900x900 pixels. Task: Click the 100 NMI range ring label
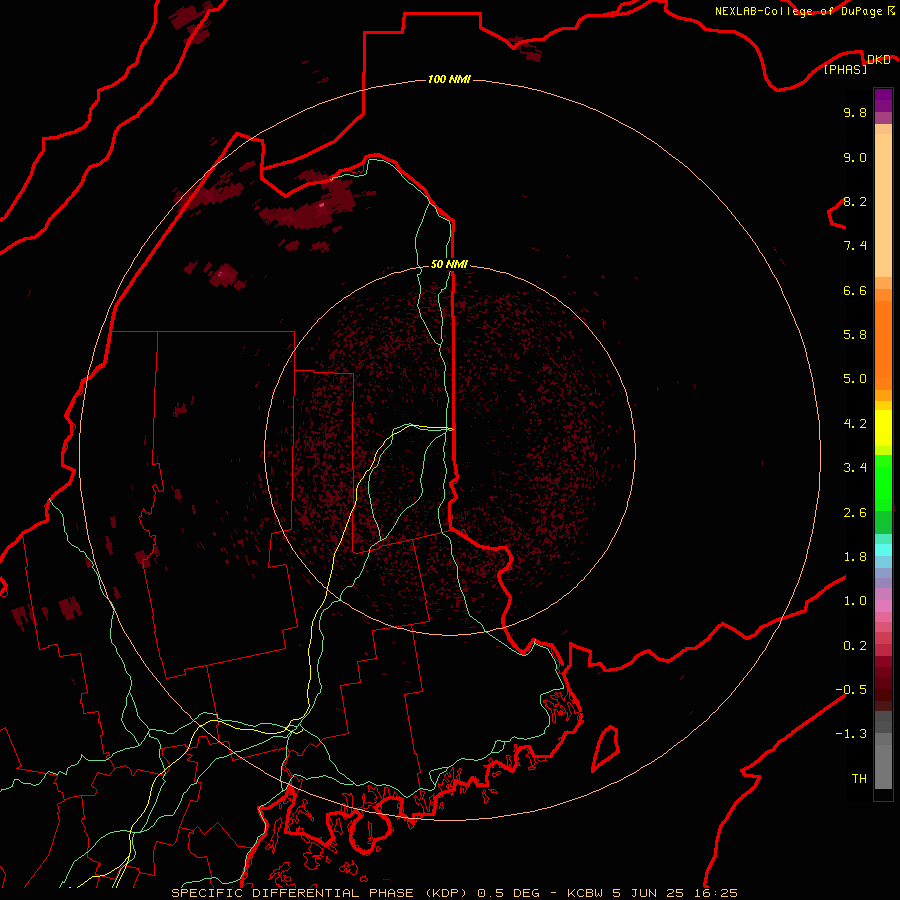click(x=449, y=79)
